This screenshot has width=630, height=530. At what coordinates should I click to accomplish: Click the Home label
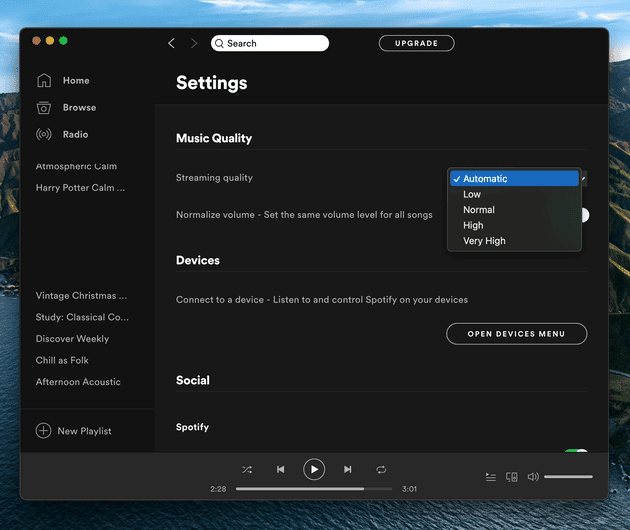76,80
